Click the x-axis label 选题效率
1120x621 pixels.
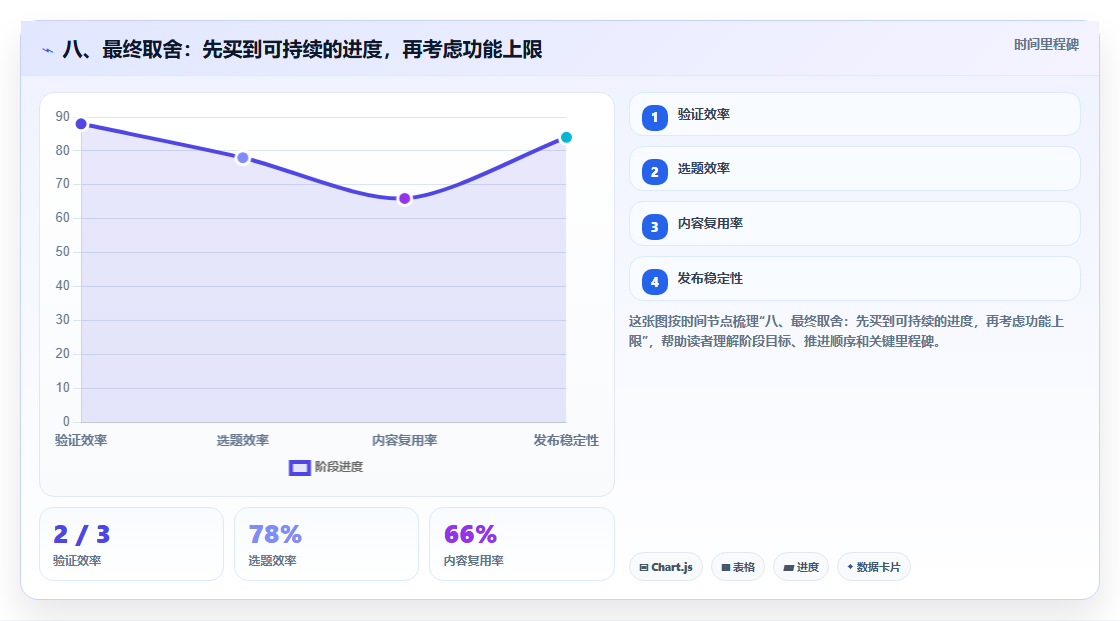pos(243,440)
